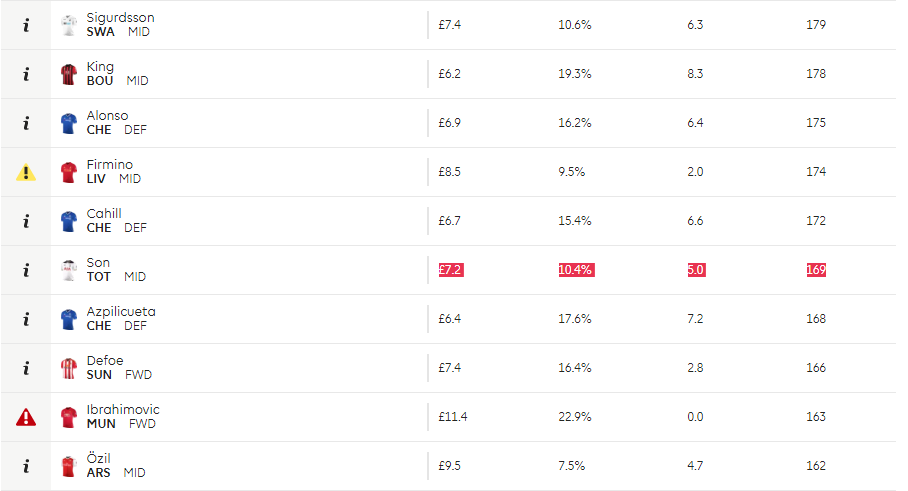Open the info icon for Özil

coord(26,466)
